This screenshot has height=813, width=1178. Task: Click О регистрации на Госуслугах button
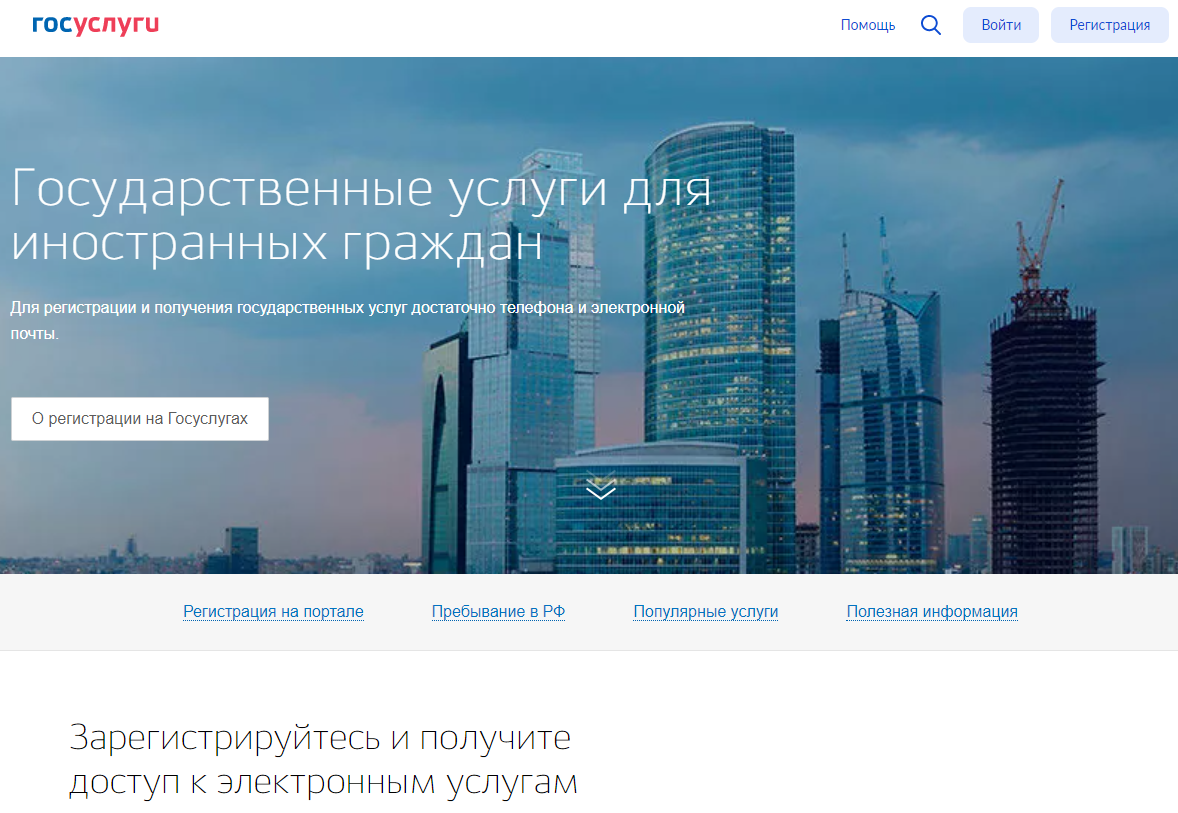[x=140, y=419]
